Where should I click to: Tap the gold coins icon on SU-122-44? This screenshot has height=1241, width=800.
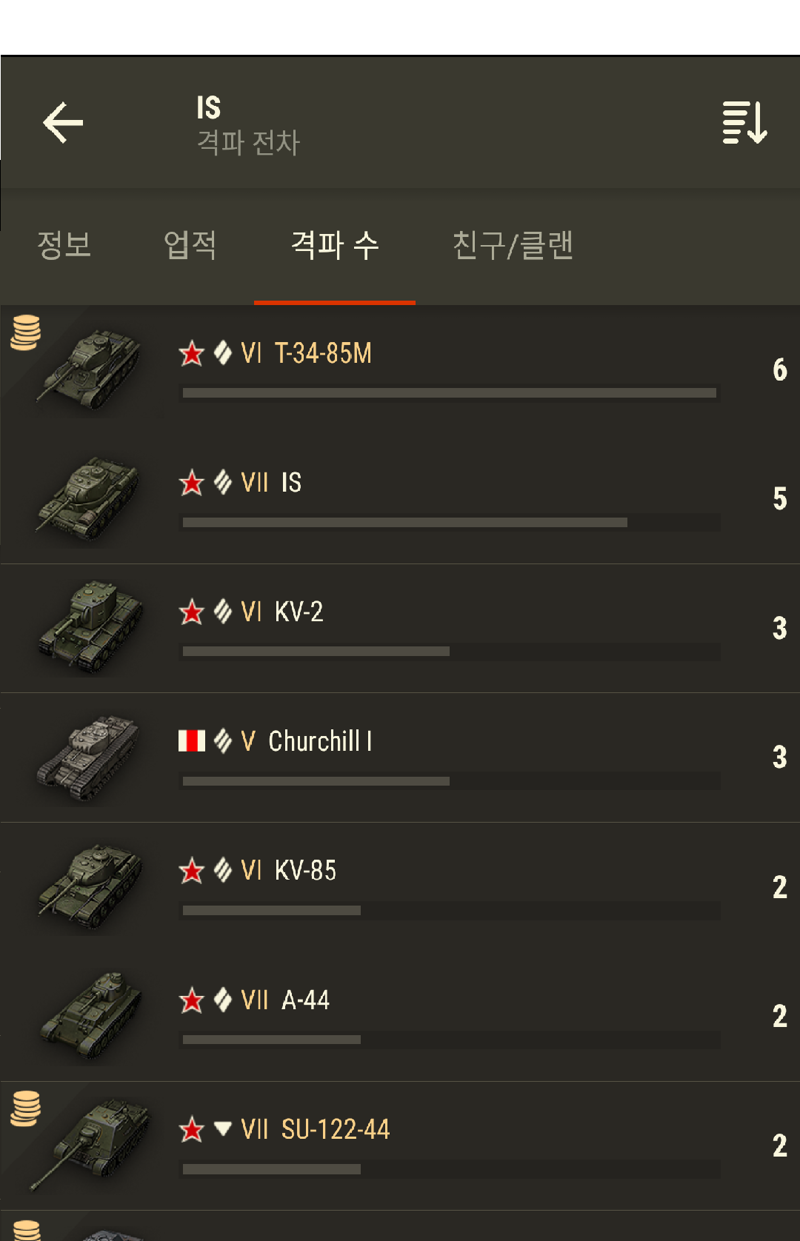(26, 1108)
